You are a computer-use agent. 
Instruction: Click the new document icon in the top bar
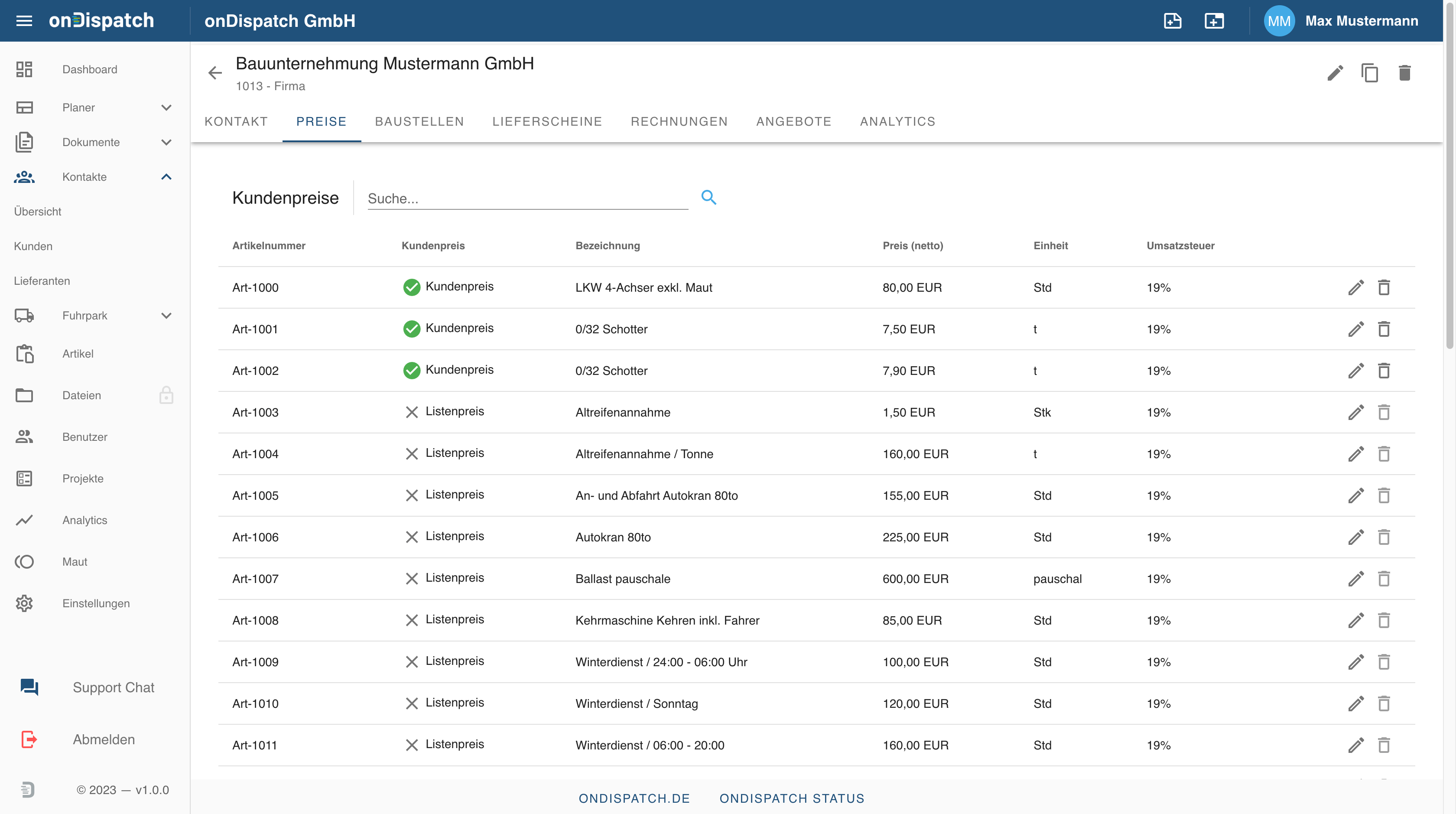point(1173,21)
